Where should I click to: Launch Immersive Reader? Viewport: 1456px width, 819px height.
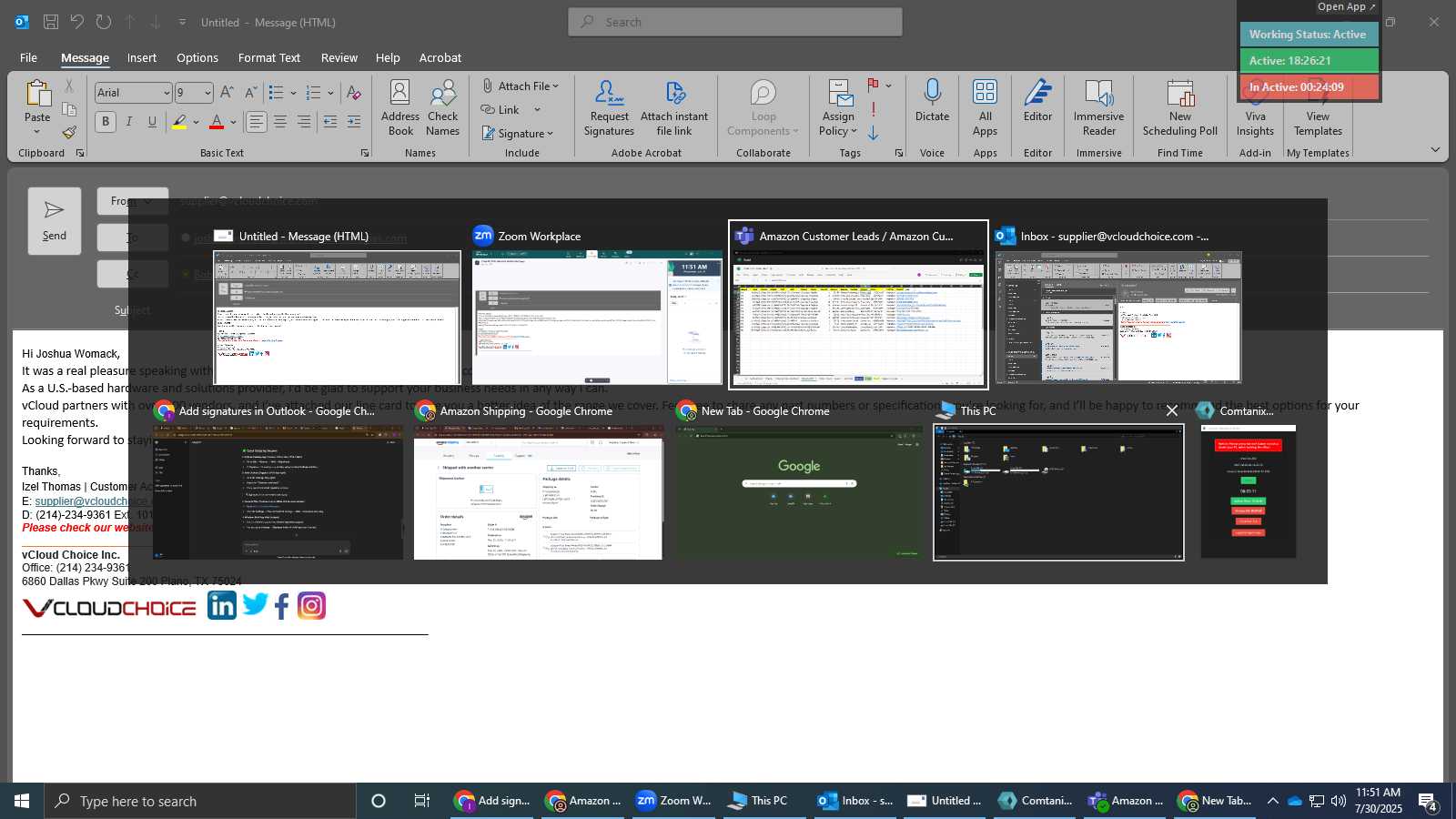pyautogui.click(x=1098, y=107)
